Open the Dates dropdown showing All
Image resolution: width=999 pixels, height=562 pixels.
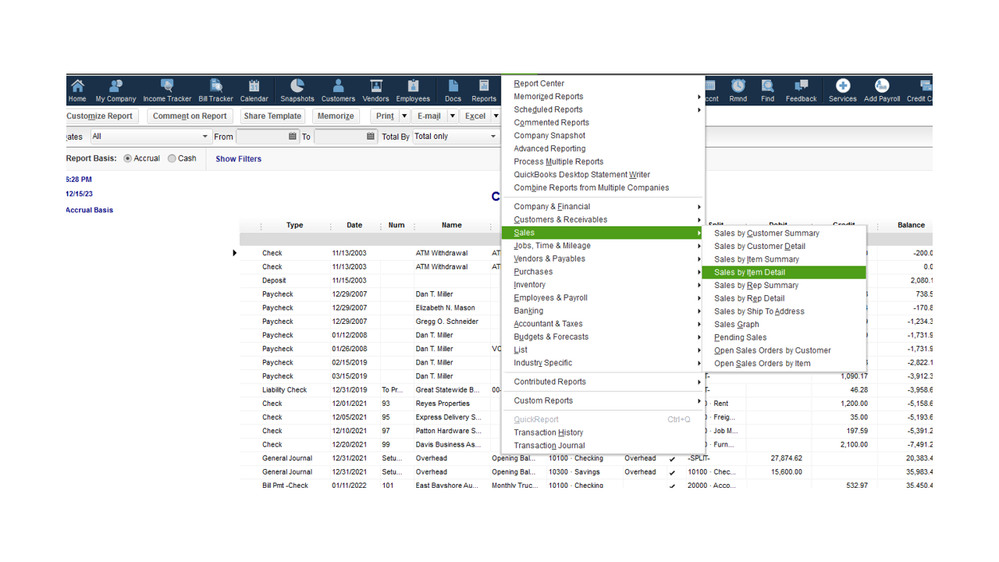pyautogui.click(x=150, y=136)
